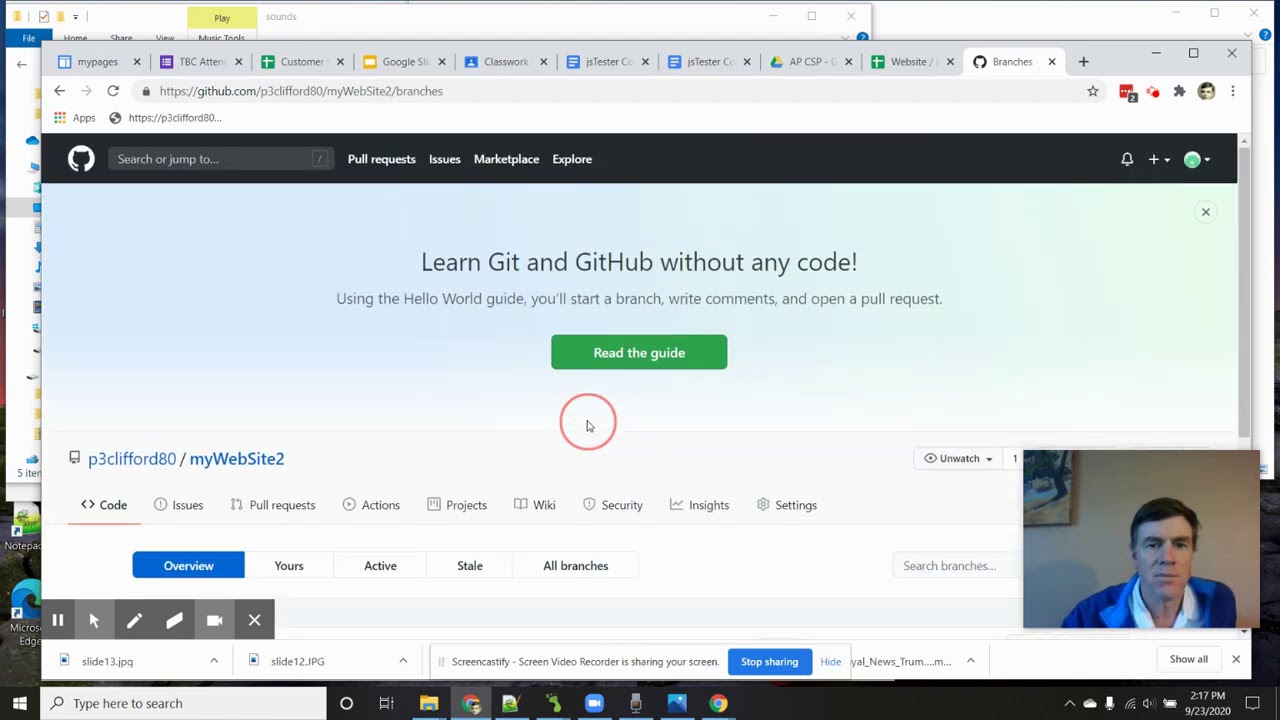This screenshot has height=720, width=1280.
Task: Click the Read the guide button
Action: tap(639, 352)
